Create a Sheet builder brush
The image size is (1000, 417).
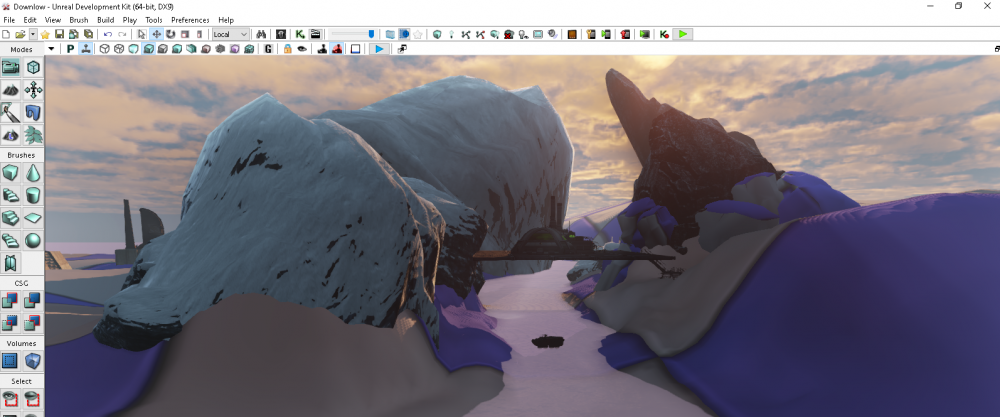click(x=33, y=217)
